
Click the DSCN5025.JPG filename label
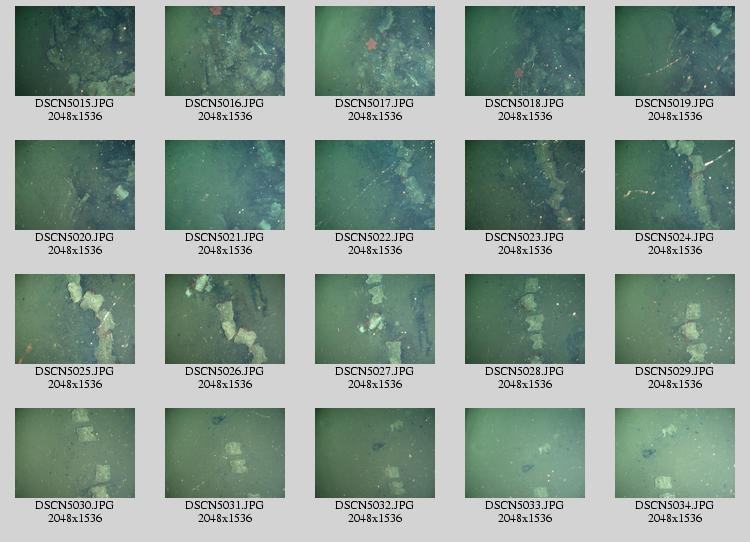point(75,371)
